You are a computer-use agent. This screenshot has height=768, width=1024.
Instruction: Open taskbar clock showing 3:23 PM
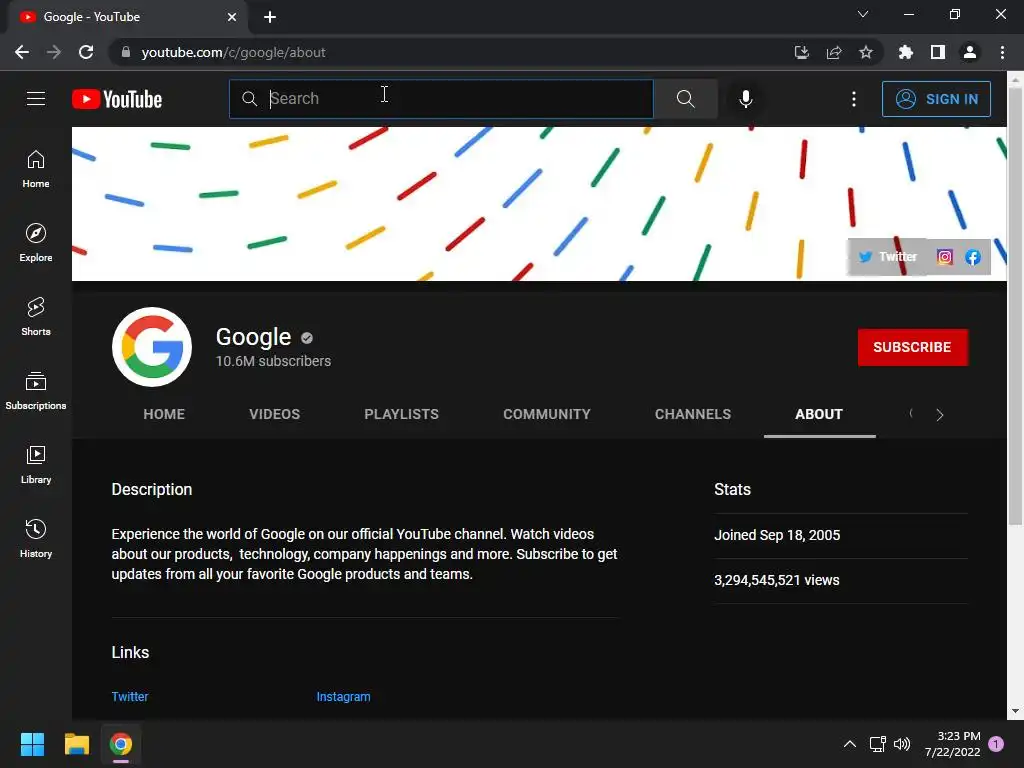[952, 744]
